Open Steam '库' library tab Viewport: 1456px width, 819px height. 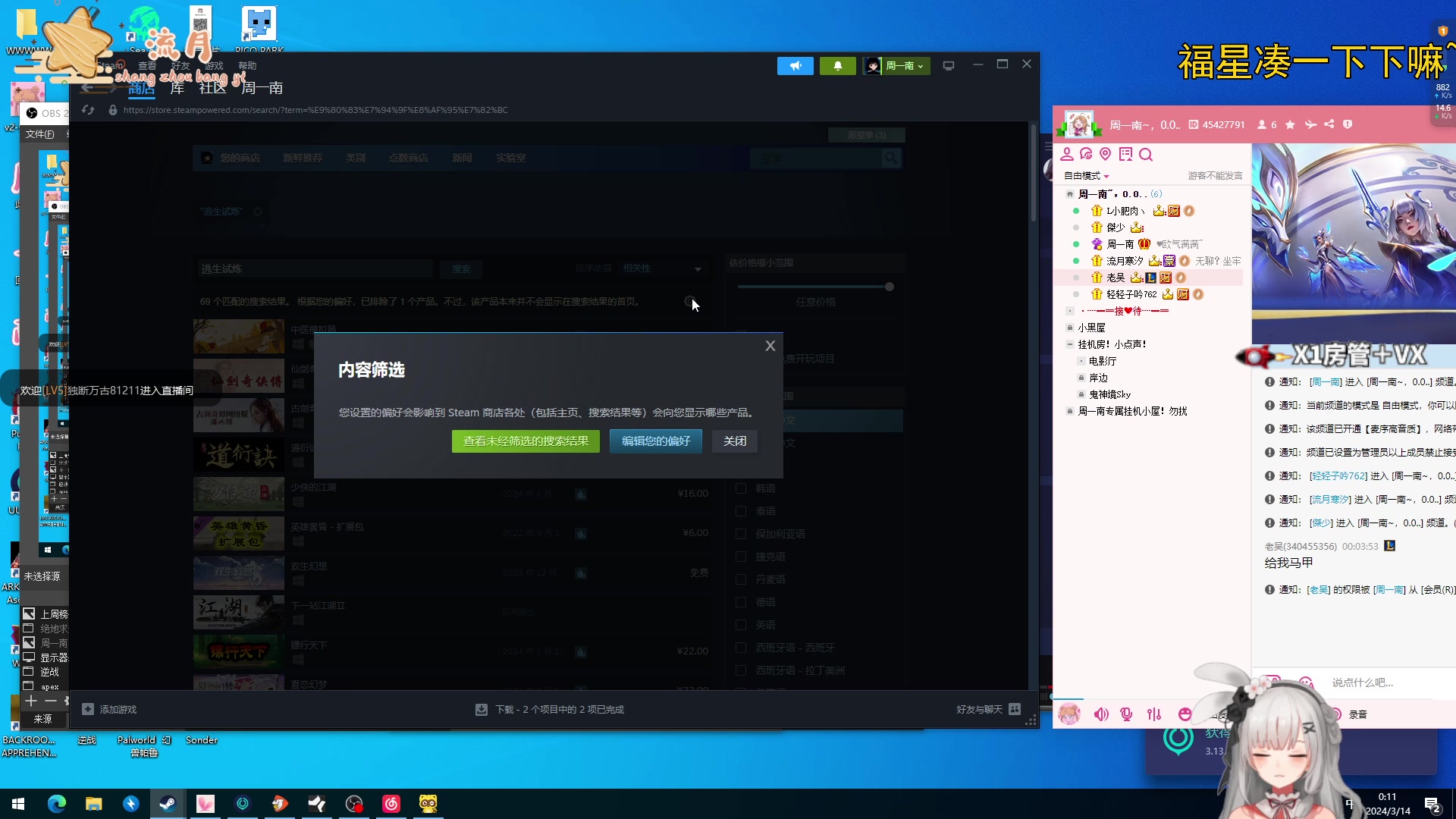tap(177, 88)
